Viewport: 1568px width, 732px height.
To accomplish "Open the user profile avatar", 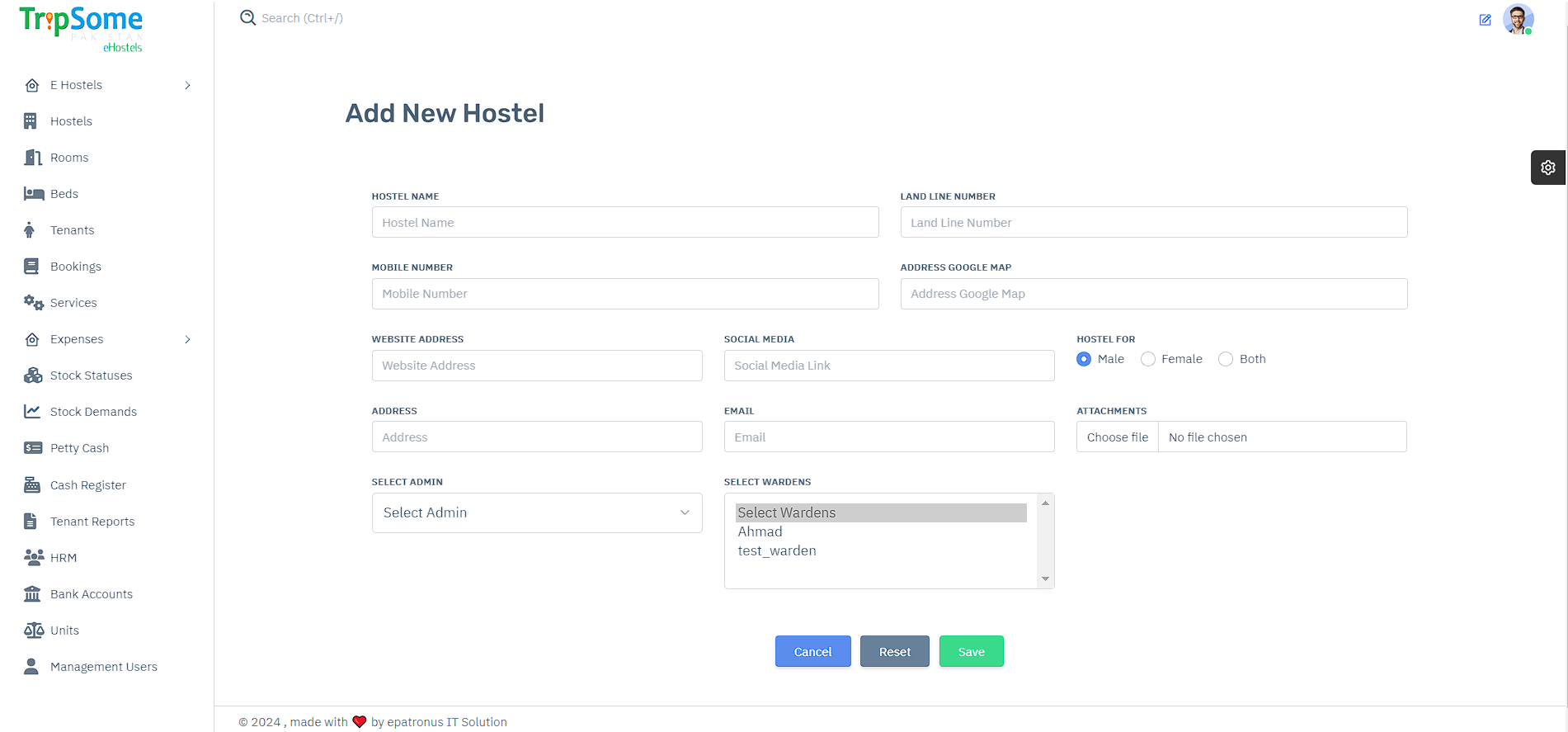I will click(1518, 19).
